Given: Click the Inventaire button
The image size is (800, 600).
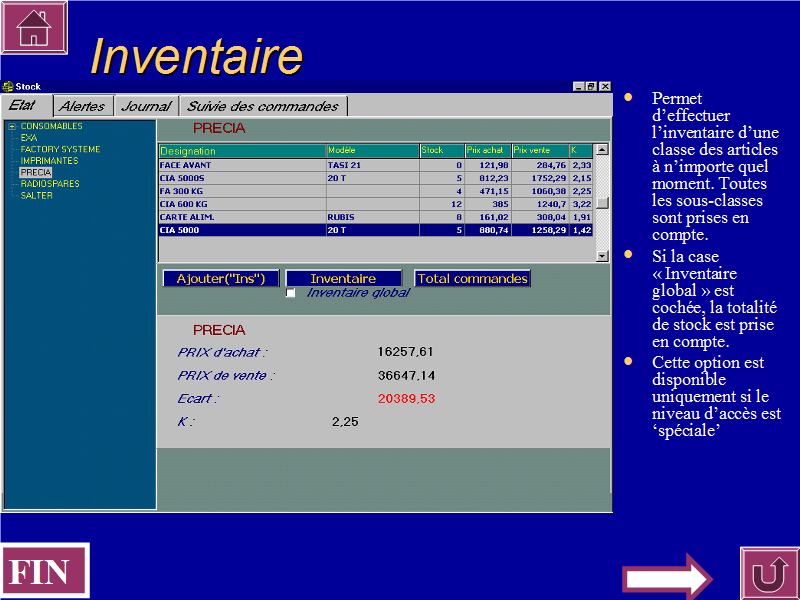Looking at the screenshot, I should pos(343,279).
